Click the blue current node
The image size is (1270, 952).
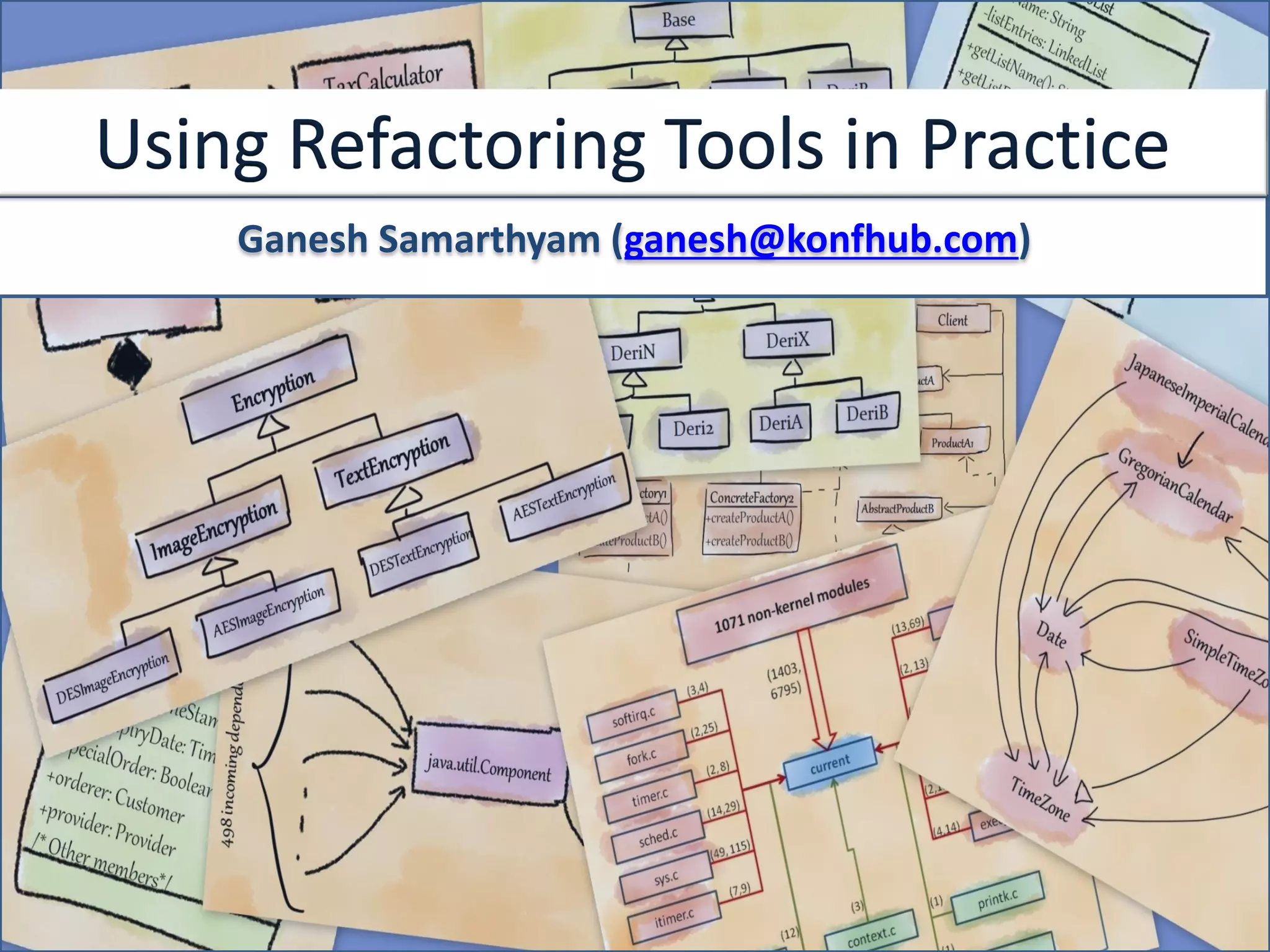point(830,763)
